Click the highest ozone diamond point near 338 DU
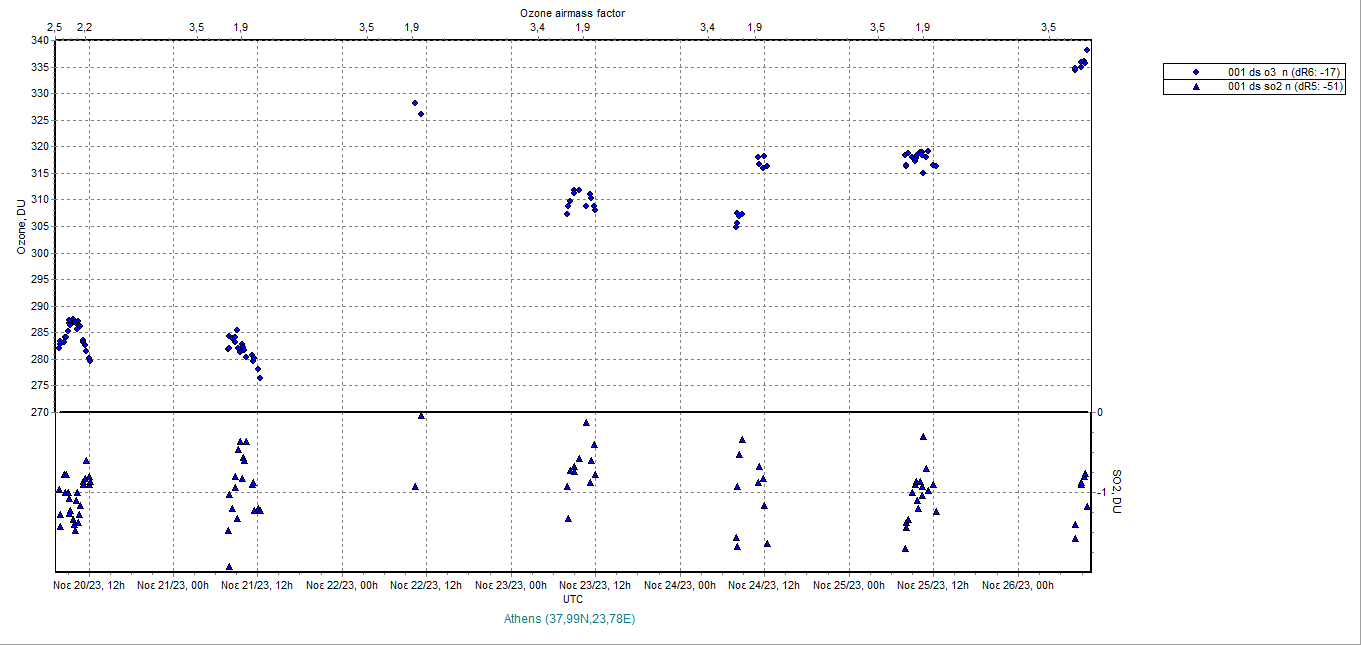 tap(1087, 50)
